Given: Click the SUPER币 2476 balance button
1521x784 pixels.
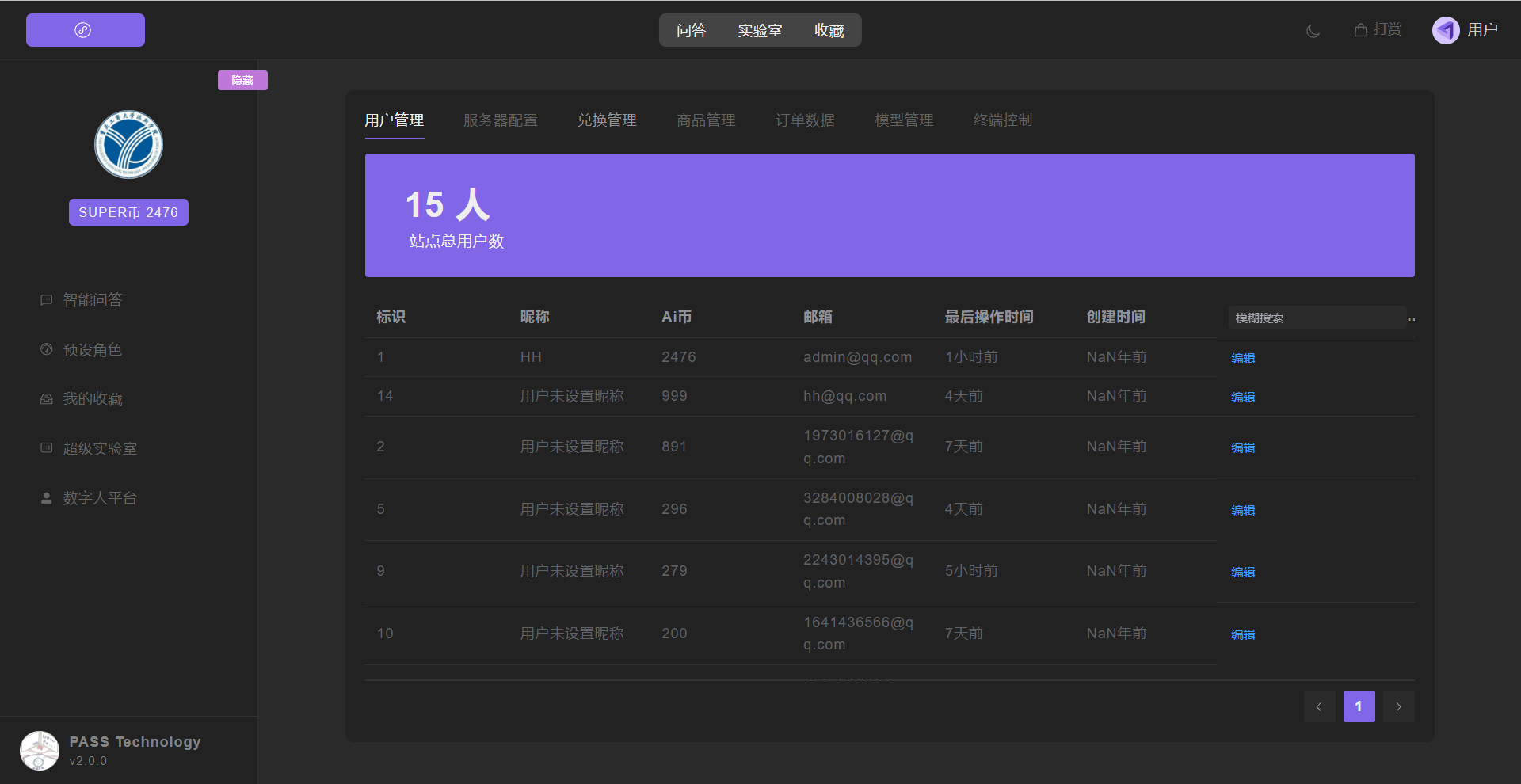Looking at the screenshot, I should coord(128,212).
